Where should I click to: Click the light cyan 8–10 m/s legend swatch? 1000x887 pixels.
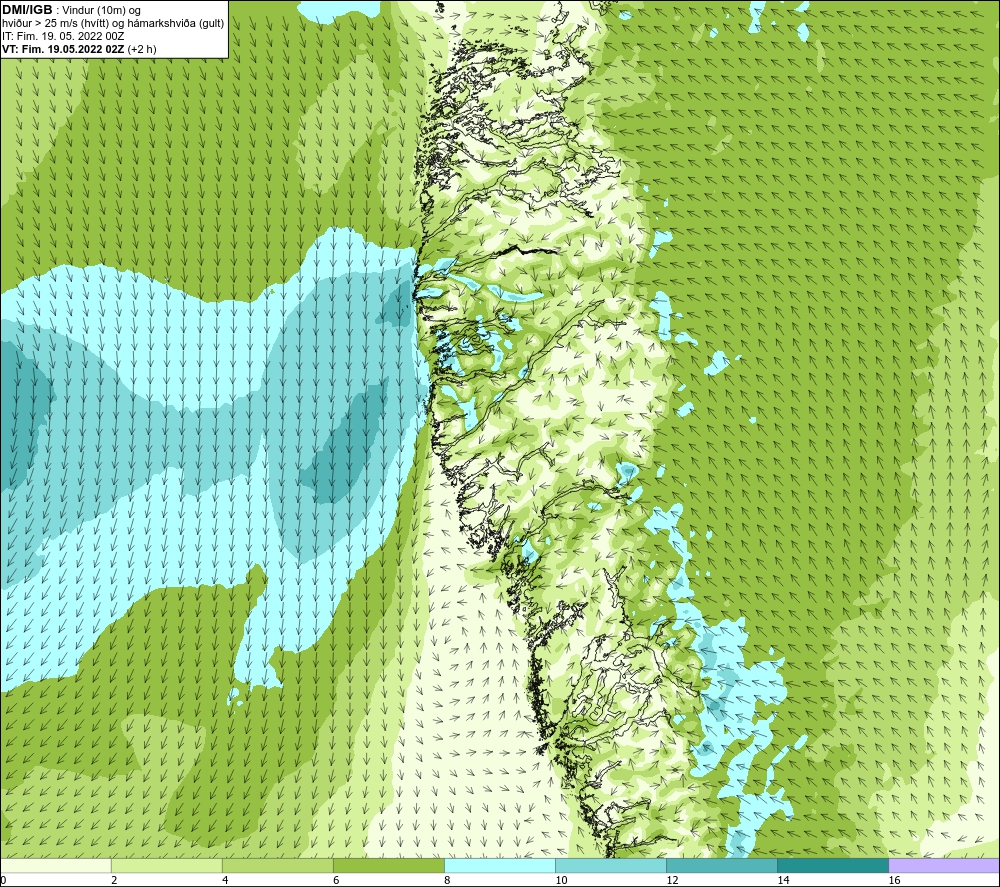click(500, 865)
